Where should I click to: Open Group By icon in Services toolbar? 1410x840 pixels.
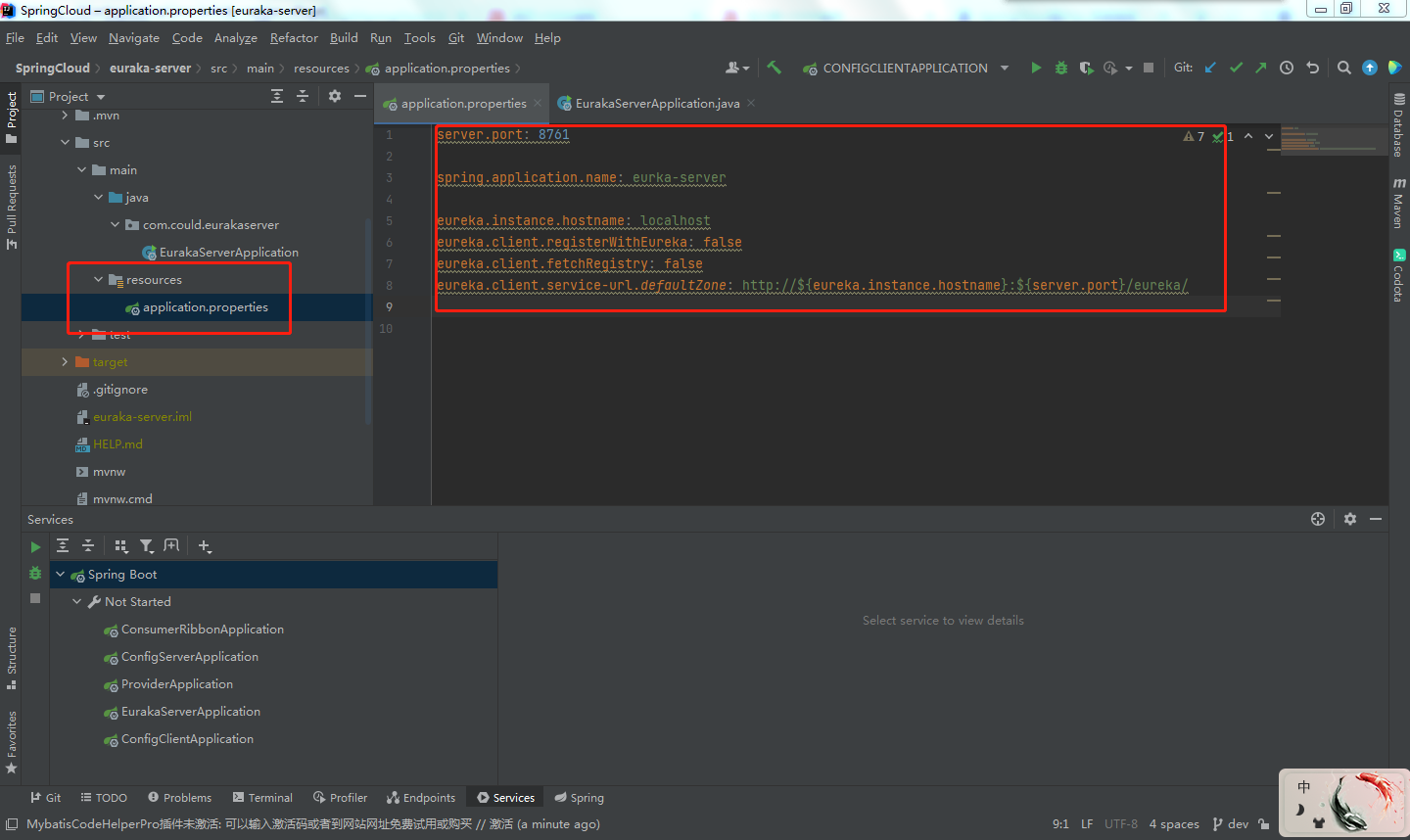pyautogui.click(x=121, y=546)
